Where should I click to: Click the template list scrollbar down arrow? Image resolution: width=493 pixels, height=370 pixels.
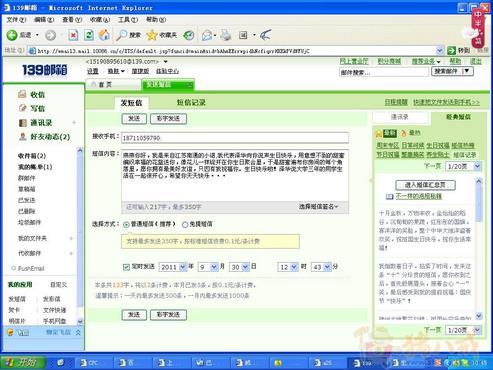[x=479, y=315]
